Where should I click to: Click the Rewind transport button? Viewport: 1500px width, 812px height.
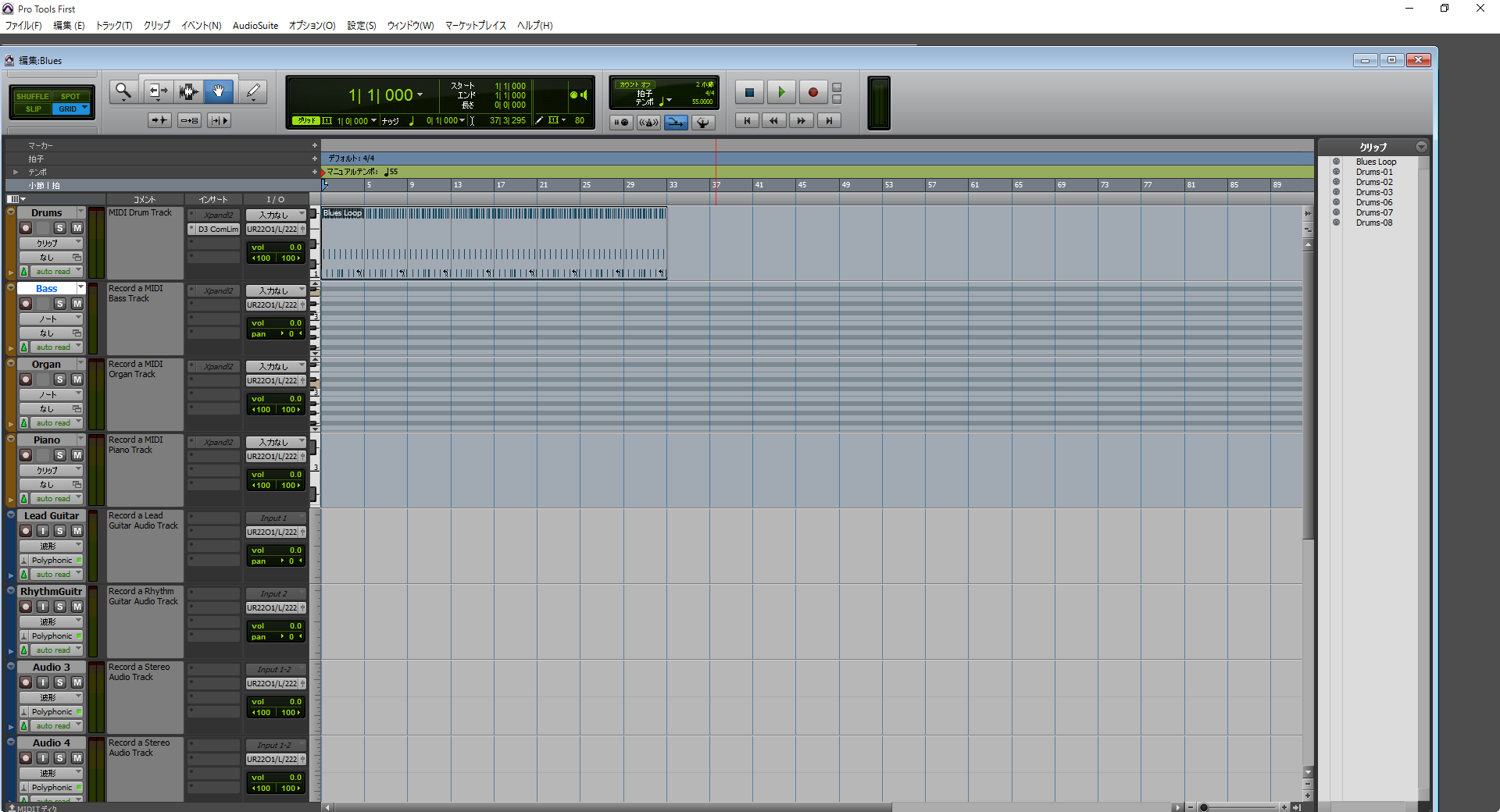[x=773, y=120]
